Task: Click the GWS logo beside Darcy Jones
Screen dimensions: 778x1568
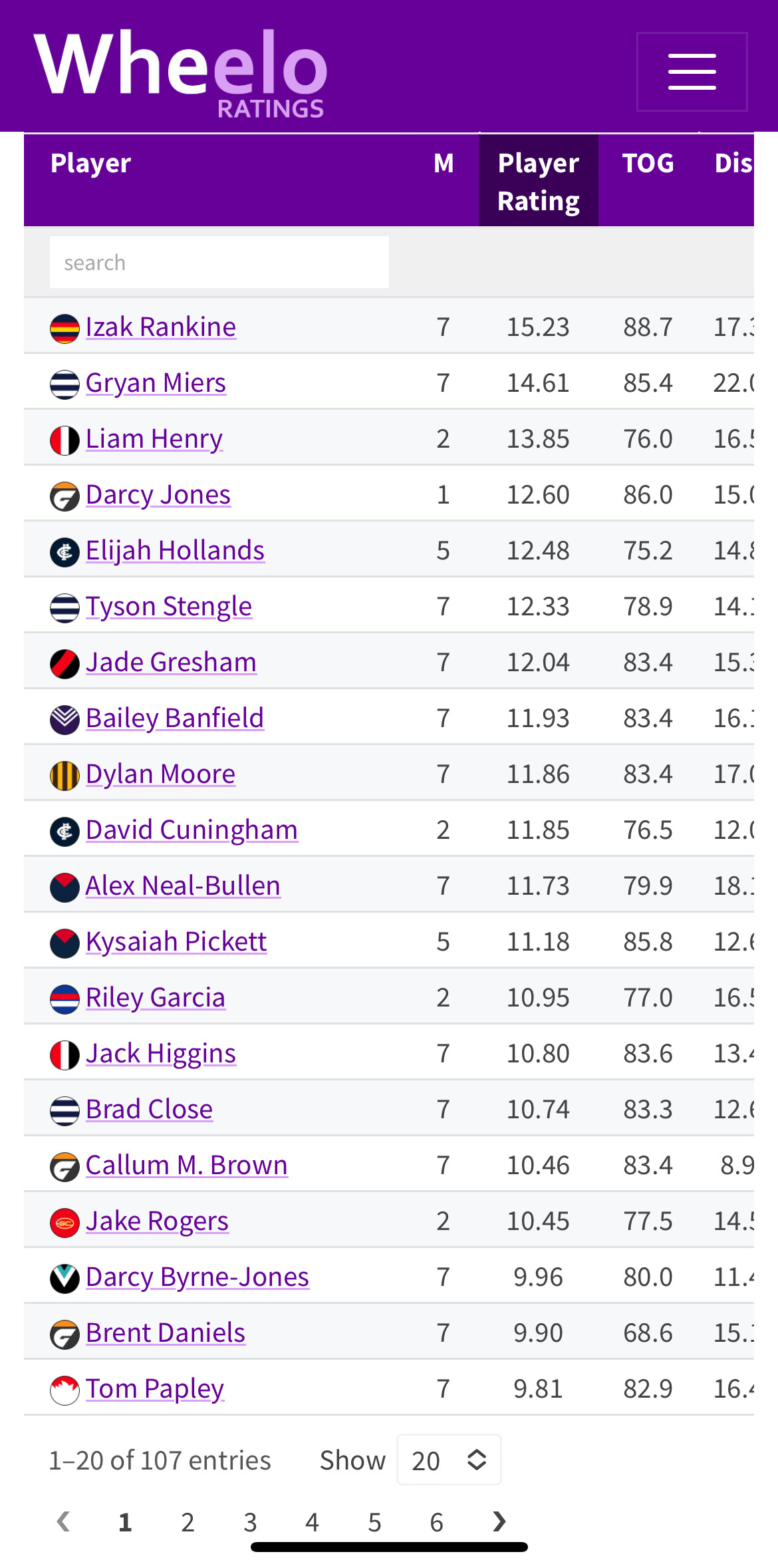Action: [65, 496]
